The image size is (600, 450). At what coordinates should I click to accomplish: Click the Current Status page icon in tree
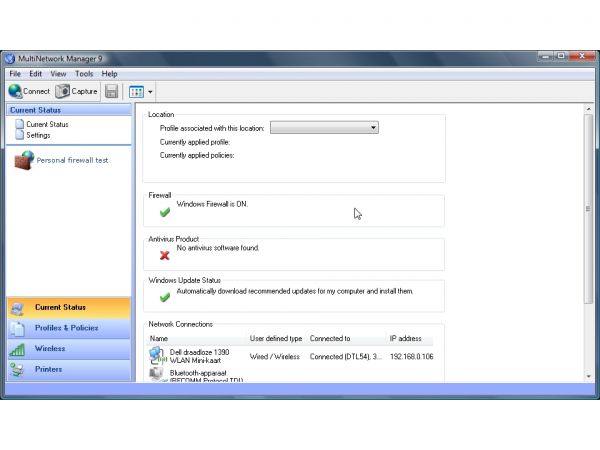(x=20, y=124)
